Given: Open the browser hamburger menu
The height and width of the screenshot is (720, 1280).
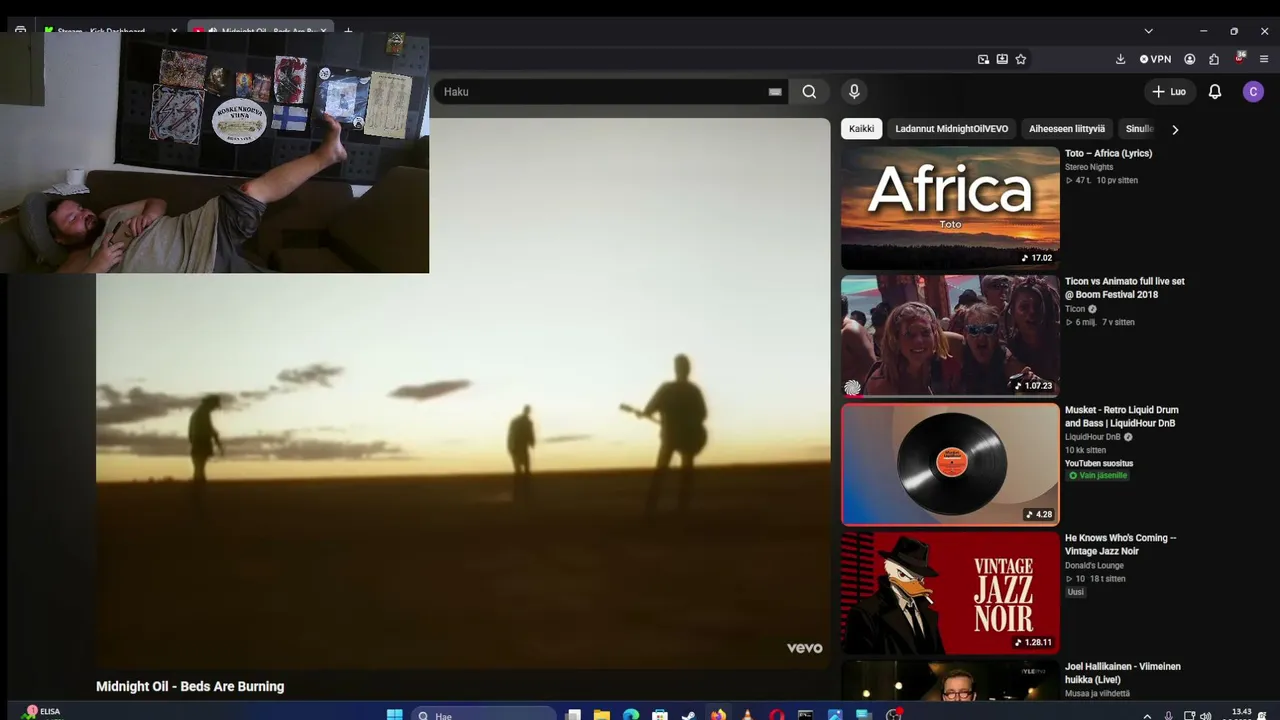Looking at the screenshot, I should (x=1264, y=59).
